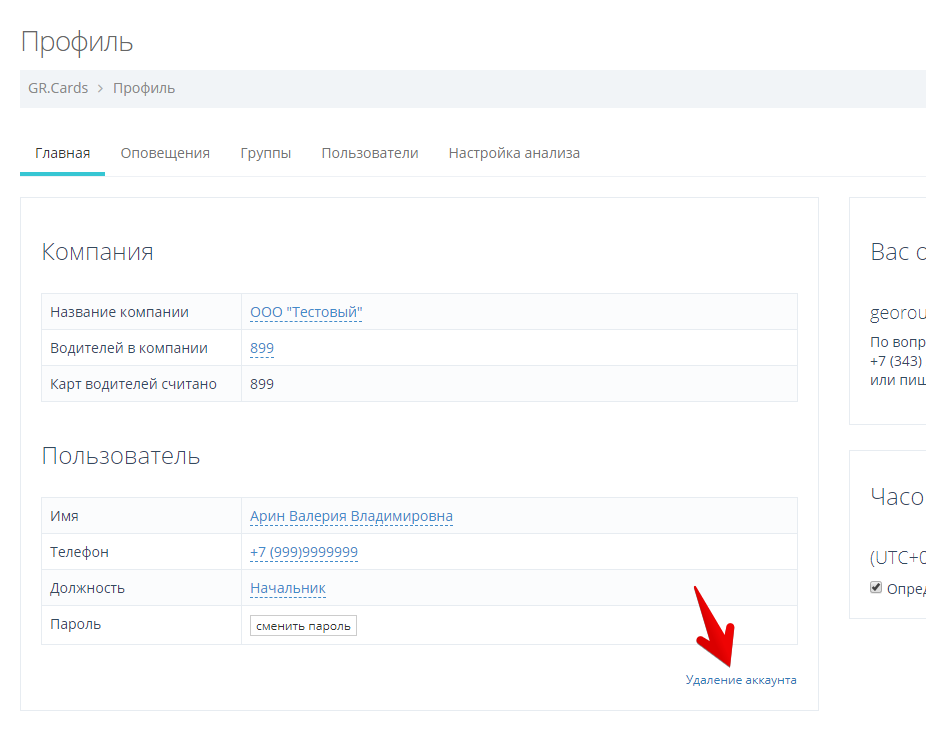Image resolution: width=926 pixels, height=737 pixels.
Task: Click the Водителей в компании 899 link
Action: [262, 348]
